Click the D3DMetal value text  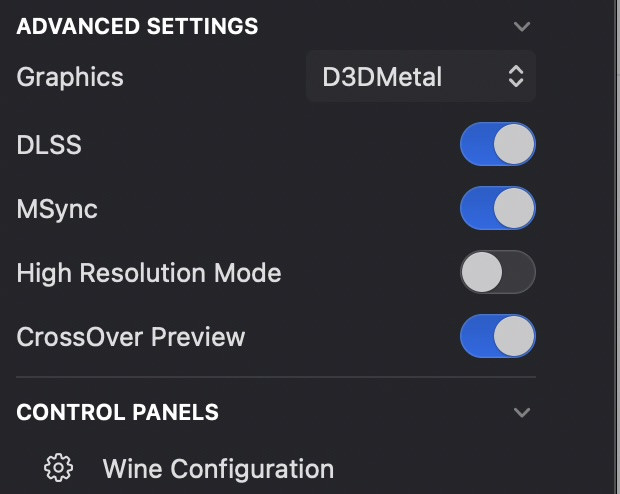[x=382, y=77]
